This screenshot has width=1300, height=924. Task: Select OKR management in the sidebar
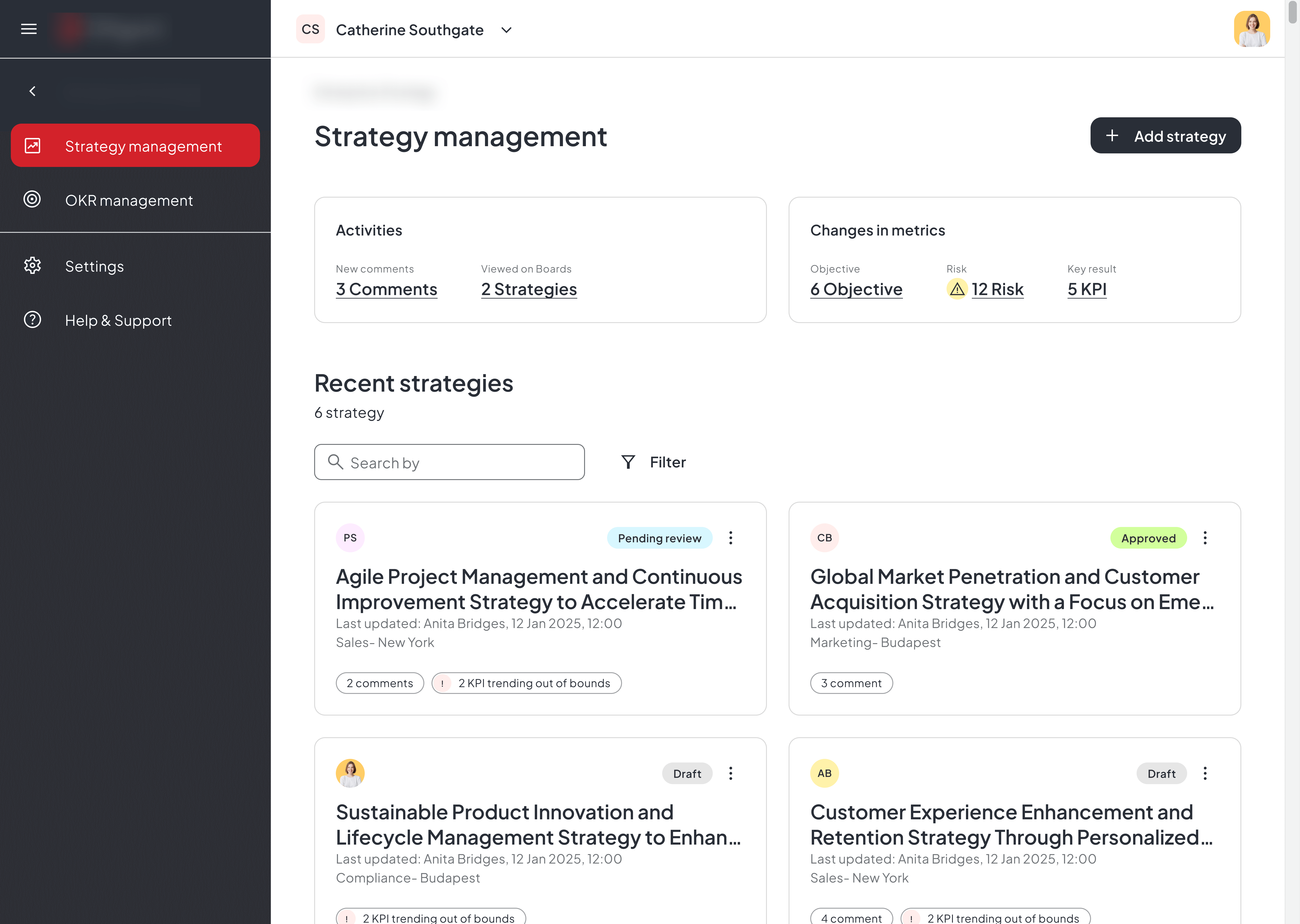tap(129, 200)
